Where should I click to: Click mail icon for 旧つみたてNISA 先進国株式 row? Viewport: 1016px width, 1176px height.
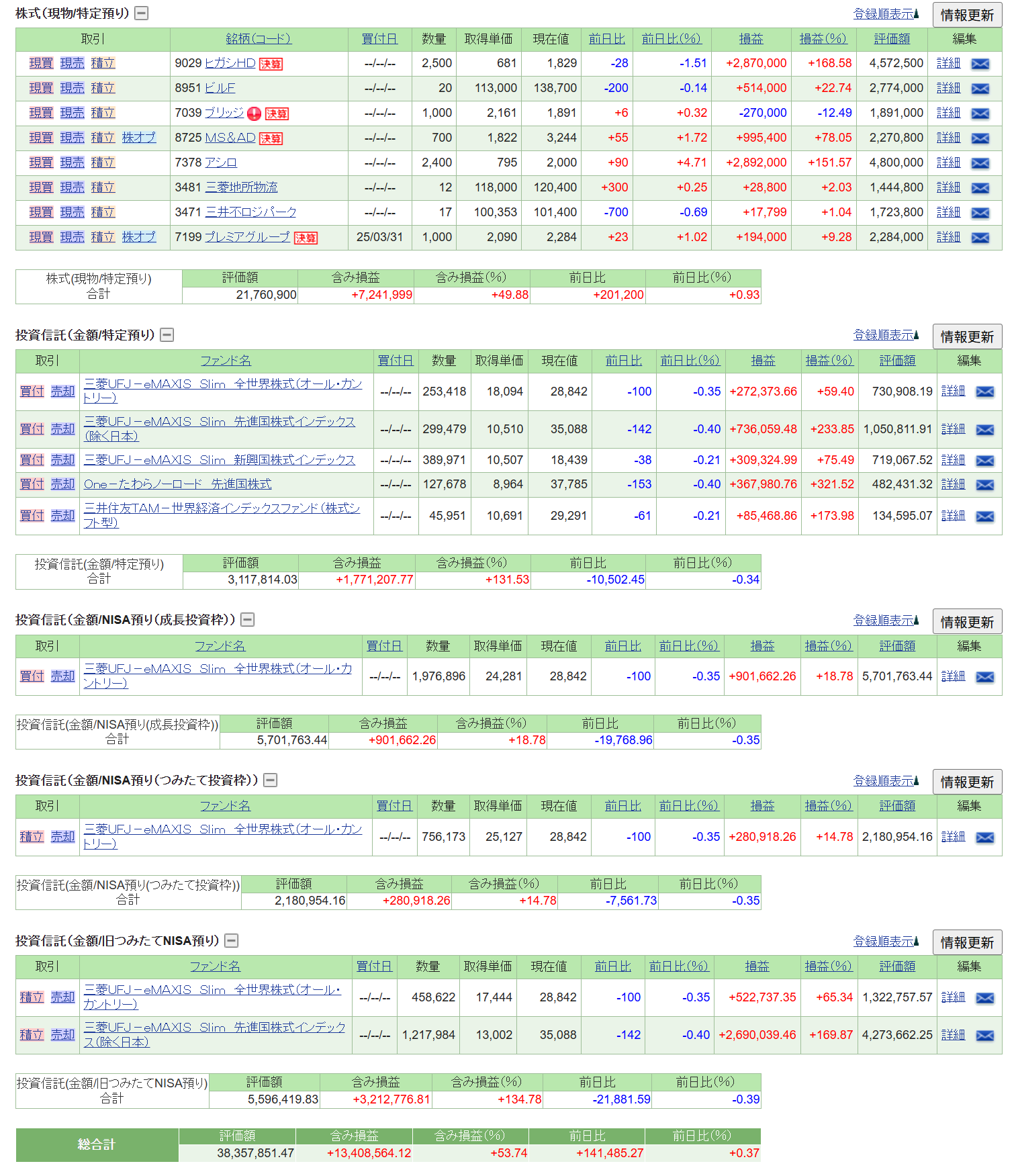(x=984, y=1036)
